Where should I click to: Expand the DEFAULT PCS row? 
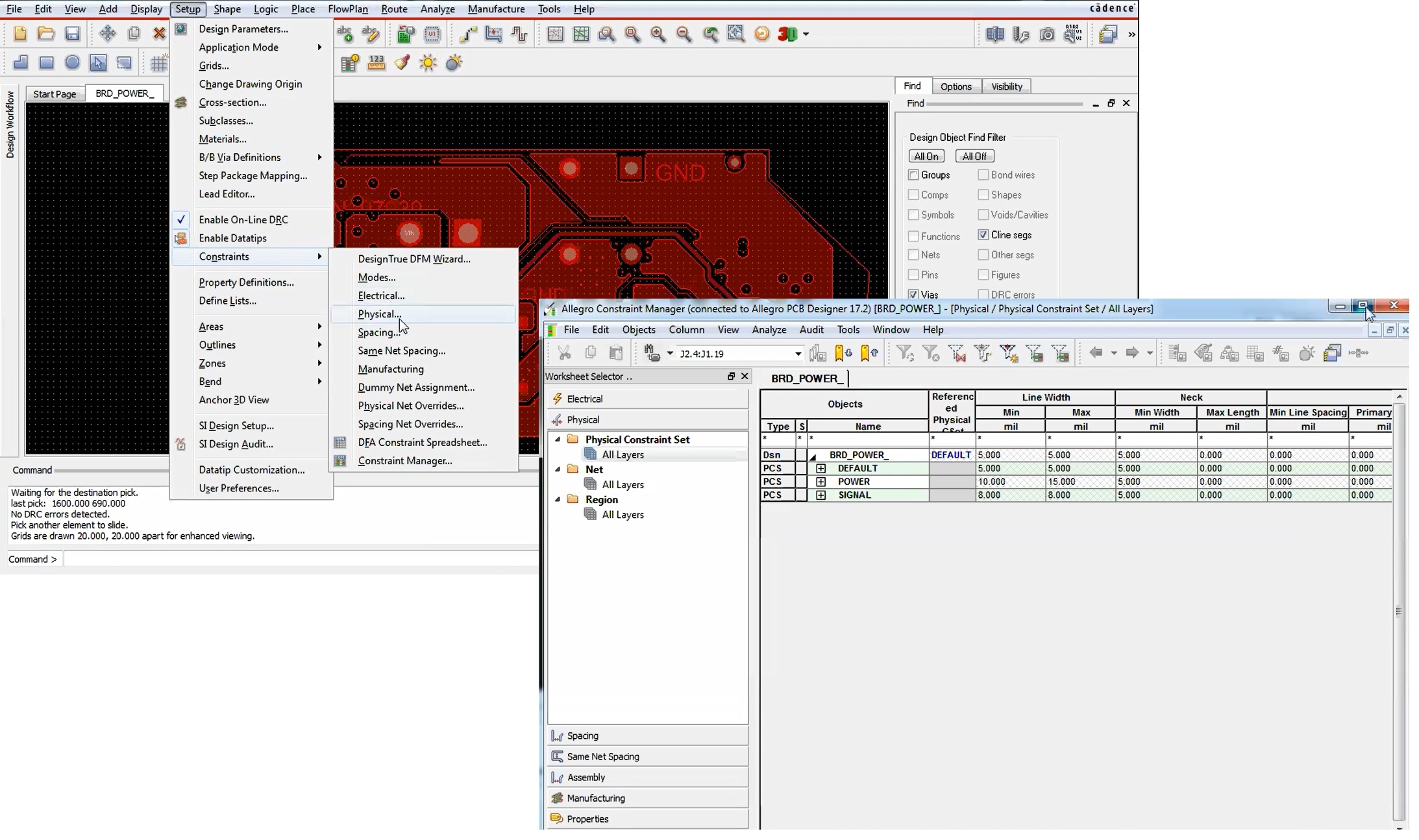click(821, 468)
